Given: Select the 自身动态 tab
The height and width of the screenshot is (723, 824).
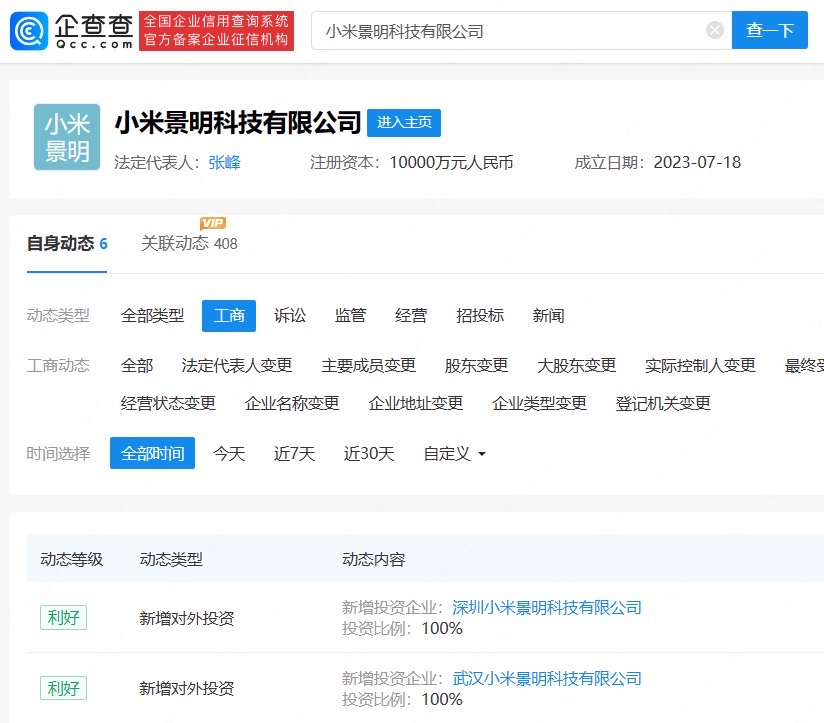Looking at the screenshot, I should (67, 243).
